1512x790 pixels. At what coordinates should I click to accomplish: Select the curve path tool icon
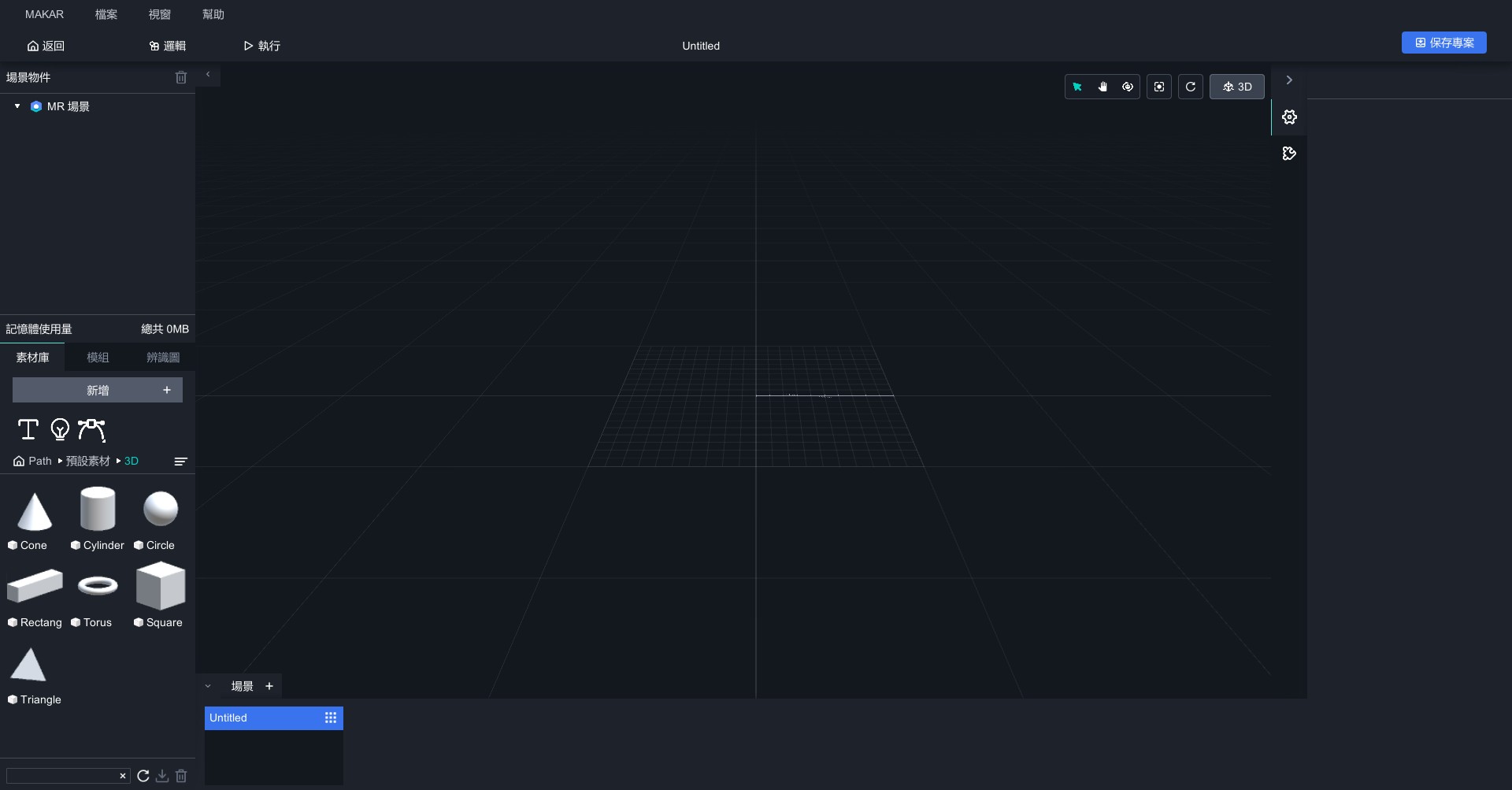click(x=92, y=429)
